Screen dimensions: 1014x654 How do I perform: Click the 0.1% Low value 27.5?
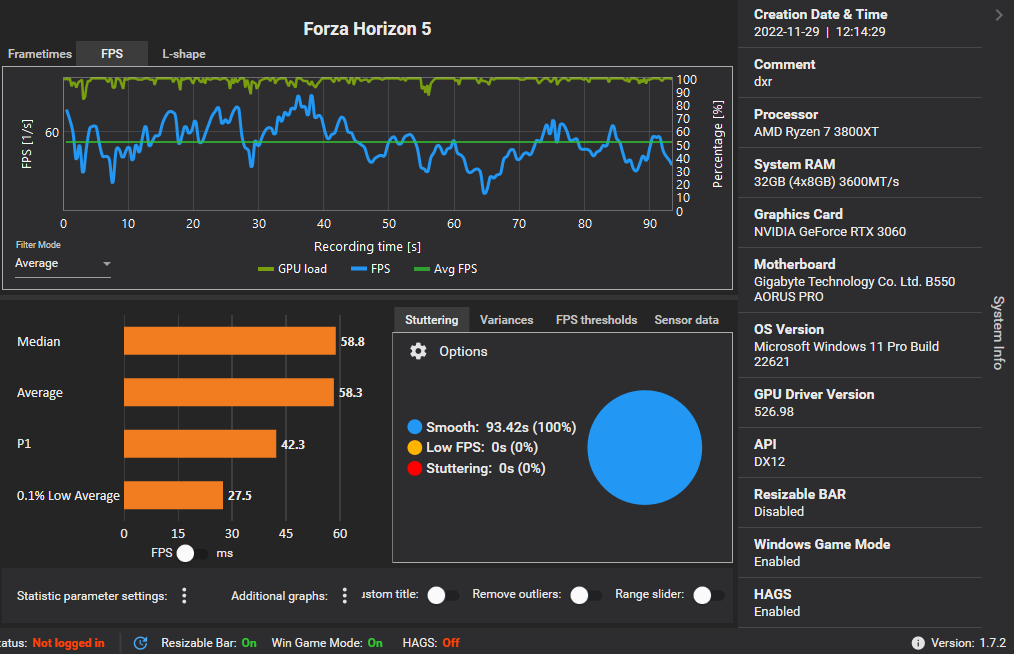239,496
